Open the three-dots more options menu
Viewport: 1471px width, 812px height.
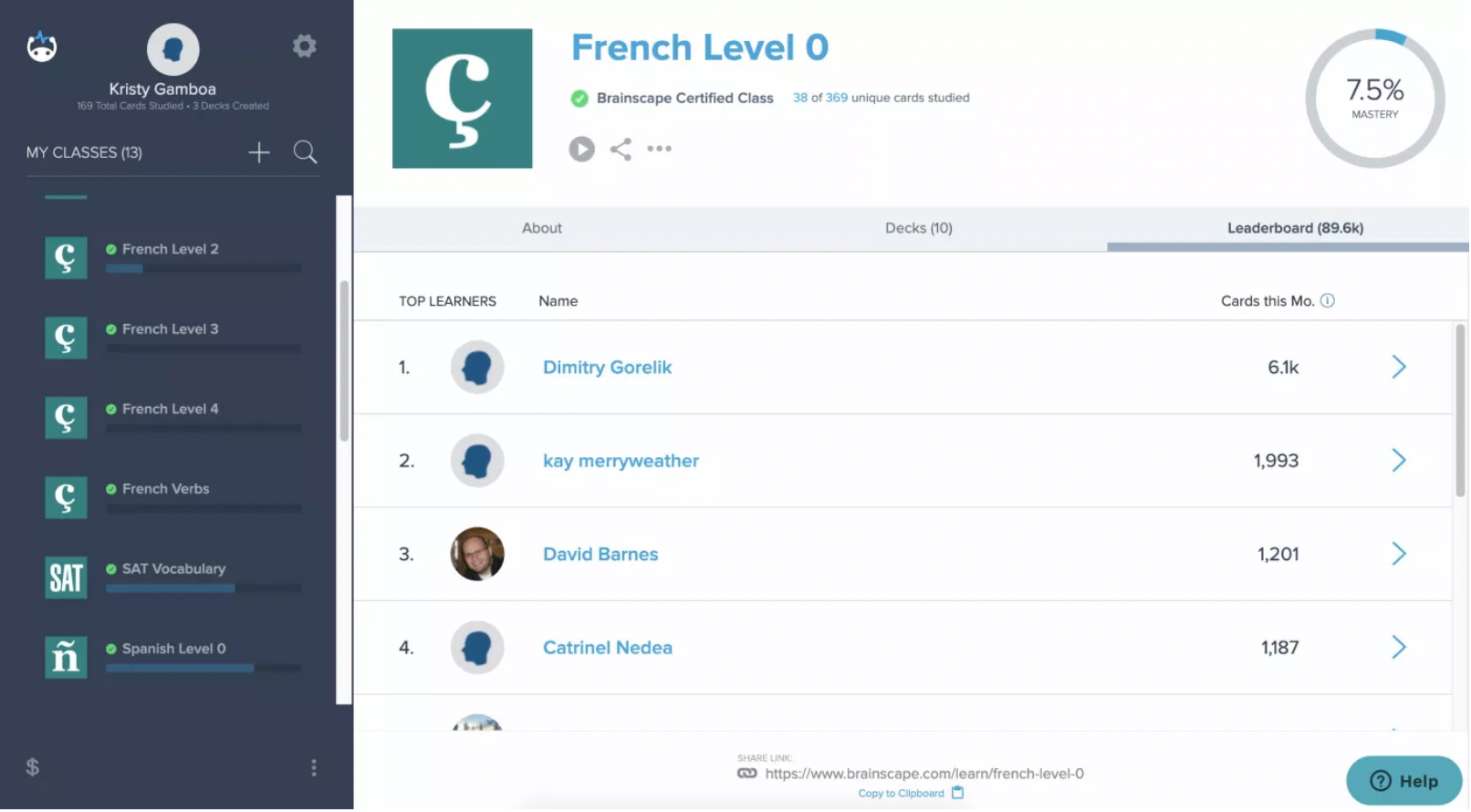[659, 149]
